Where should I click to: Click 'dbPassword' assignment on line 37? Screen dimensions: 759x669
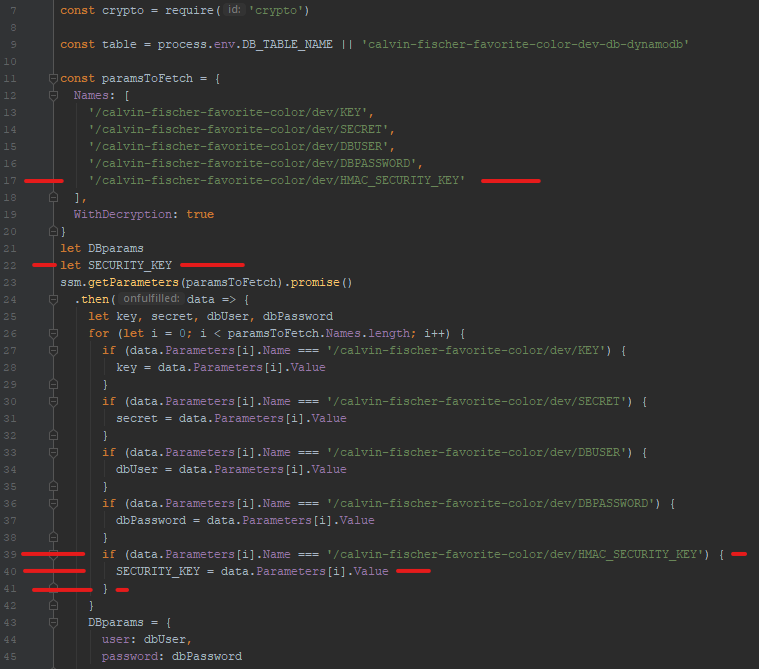pos(151,520)
